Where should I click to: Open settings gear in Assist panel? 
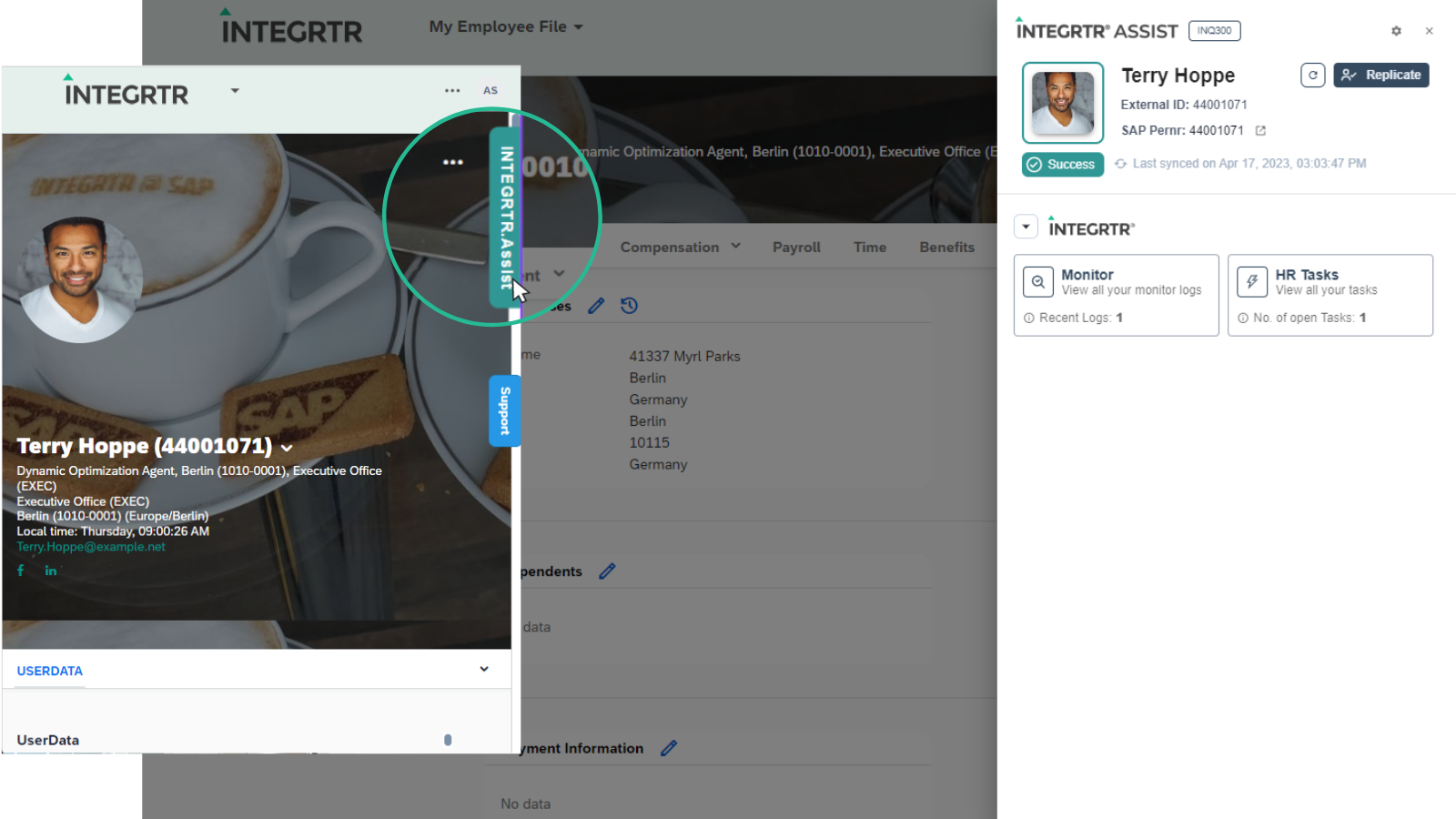(x=1396, y=31)
